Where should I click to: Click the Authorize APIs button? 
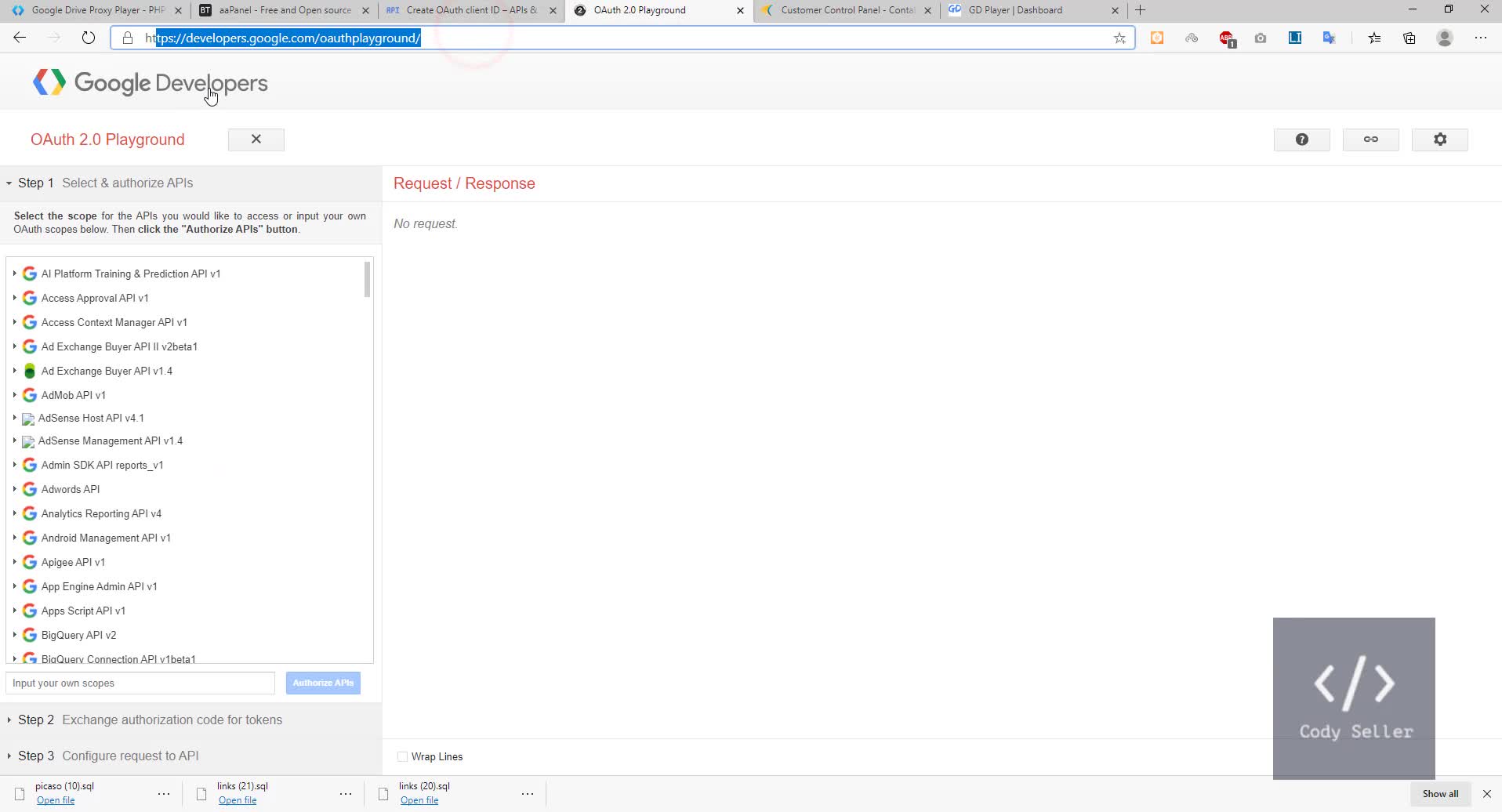[x=322, y=683]
